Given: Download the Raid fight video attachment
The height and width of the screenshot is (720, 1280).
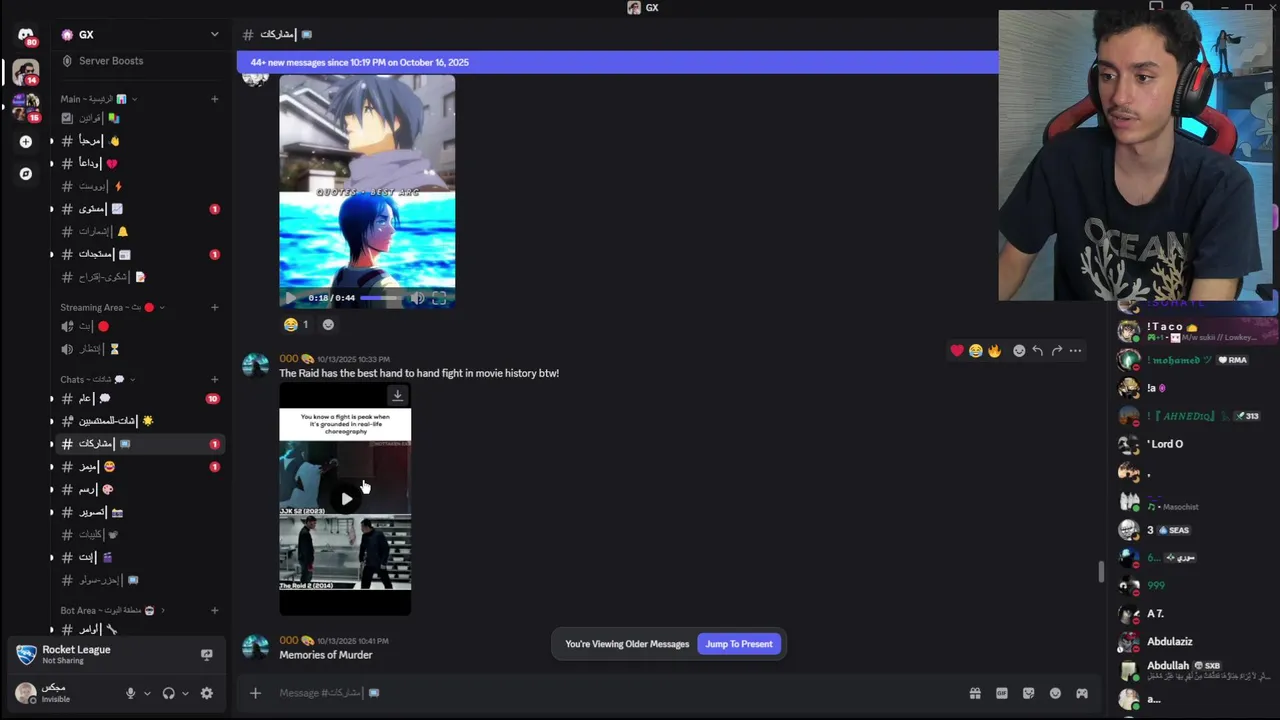Looking at the screenshot, I should pyautogui.click(x=397, y=396).
